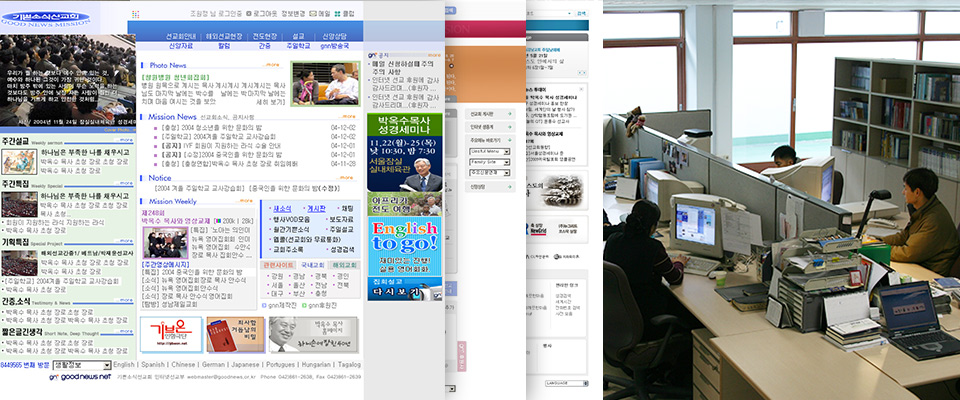Open the red book banner
960x400 pixels.
click(235, 334)
